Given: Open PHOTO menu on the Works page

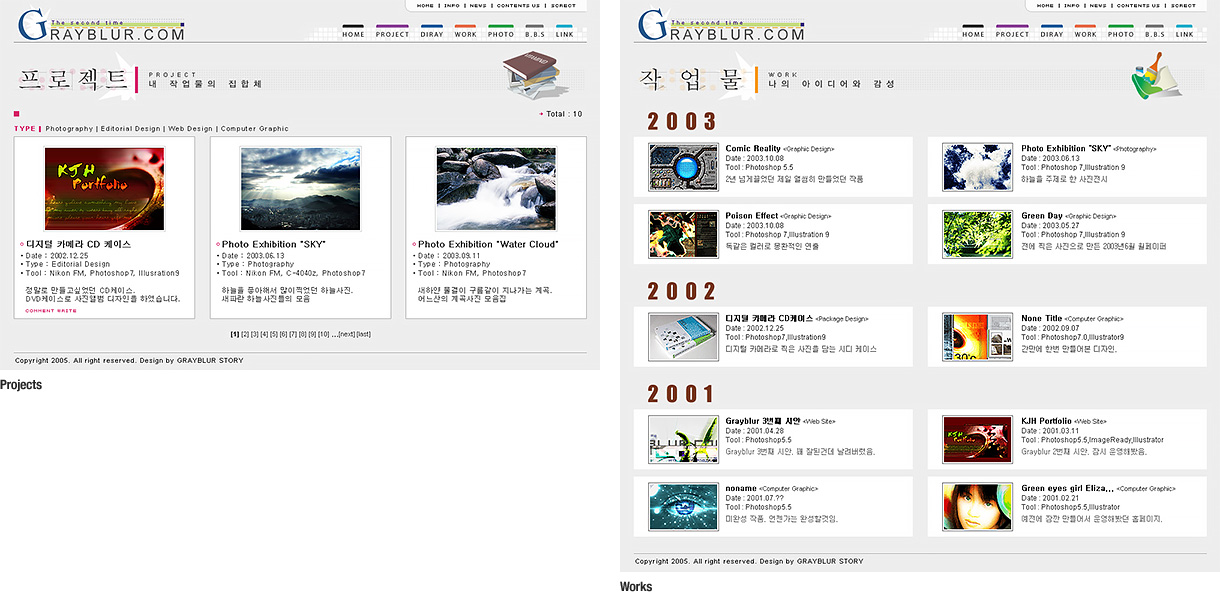Looking at the screenshot, I should pos(1121,34).
